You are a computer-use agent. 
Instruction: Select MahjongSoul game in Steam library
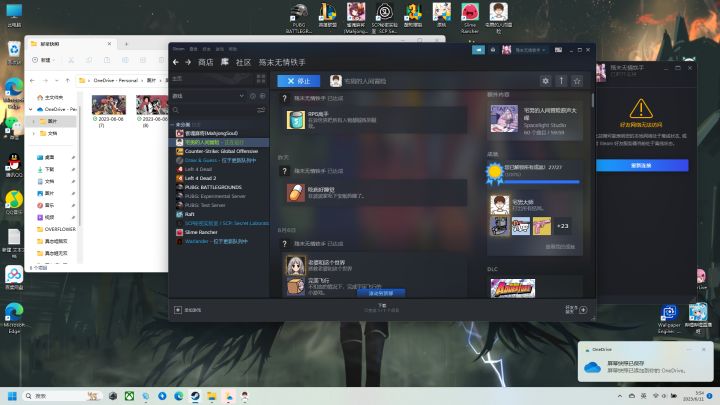[211, 133]
